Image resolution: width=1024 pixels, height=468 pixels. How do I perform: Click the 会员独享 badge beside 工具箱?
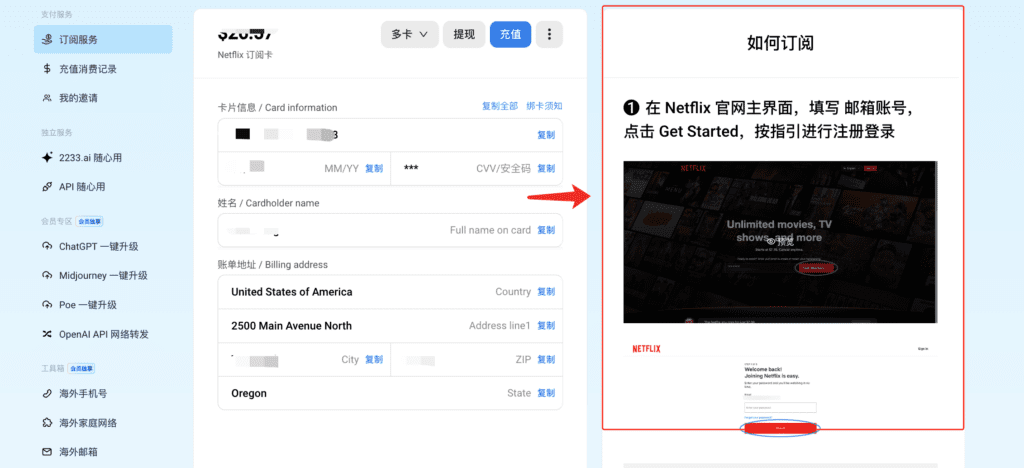click(x=82, y=369)
